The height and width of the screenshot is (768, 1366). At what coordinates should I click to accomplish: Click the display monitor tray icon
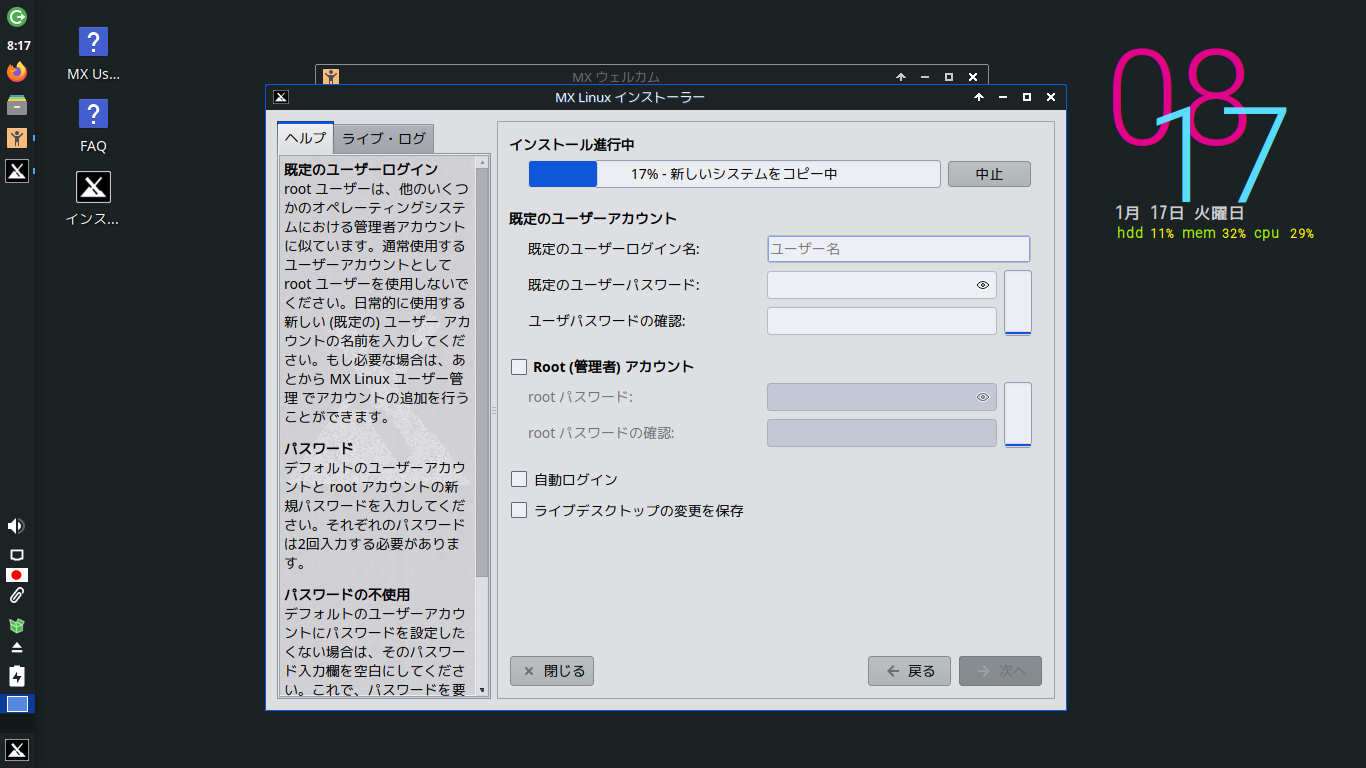[16, 554]
